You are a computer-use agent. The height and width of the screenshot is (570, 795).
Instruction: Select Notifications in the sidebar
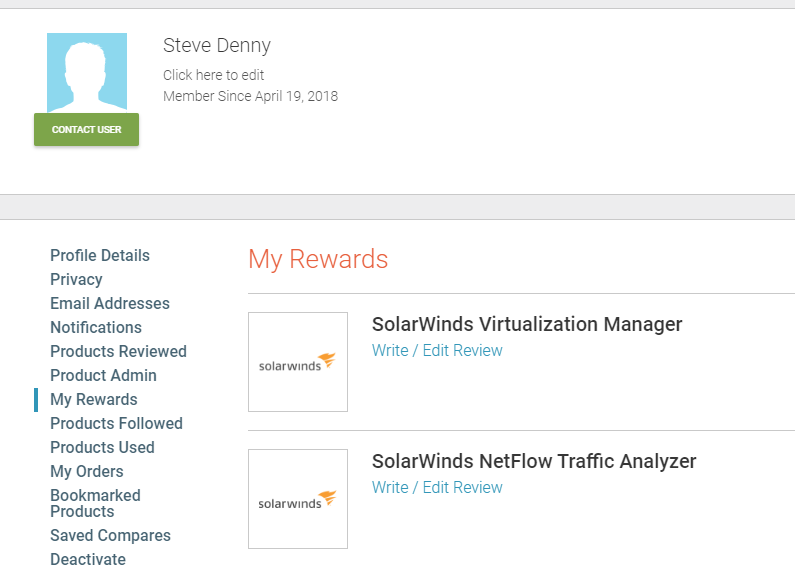(96, 328)
